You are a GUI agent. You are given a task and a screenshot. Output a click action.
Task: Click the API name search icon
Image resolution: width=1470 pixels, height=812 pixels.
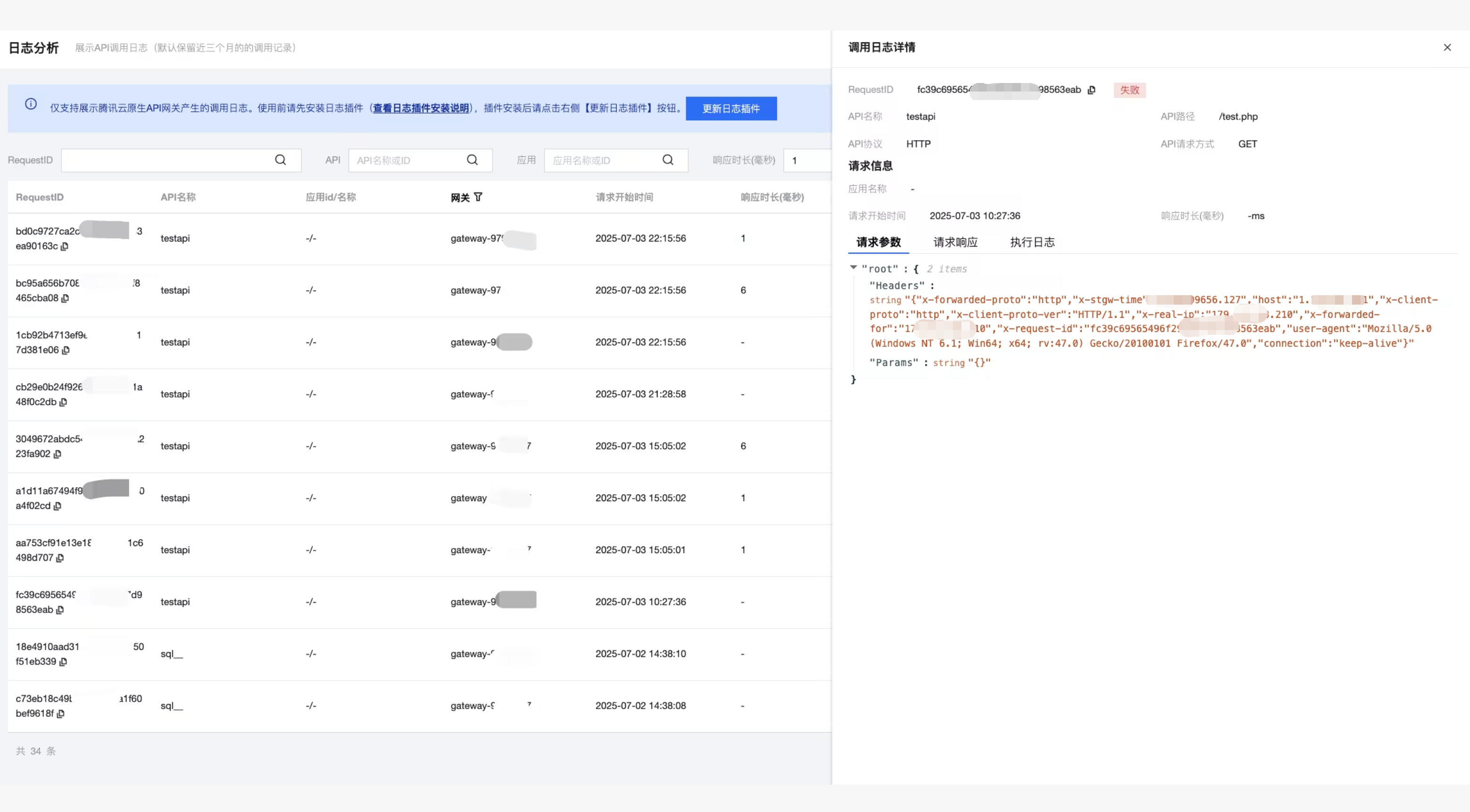tap(472, 160)
